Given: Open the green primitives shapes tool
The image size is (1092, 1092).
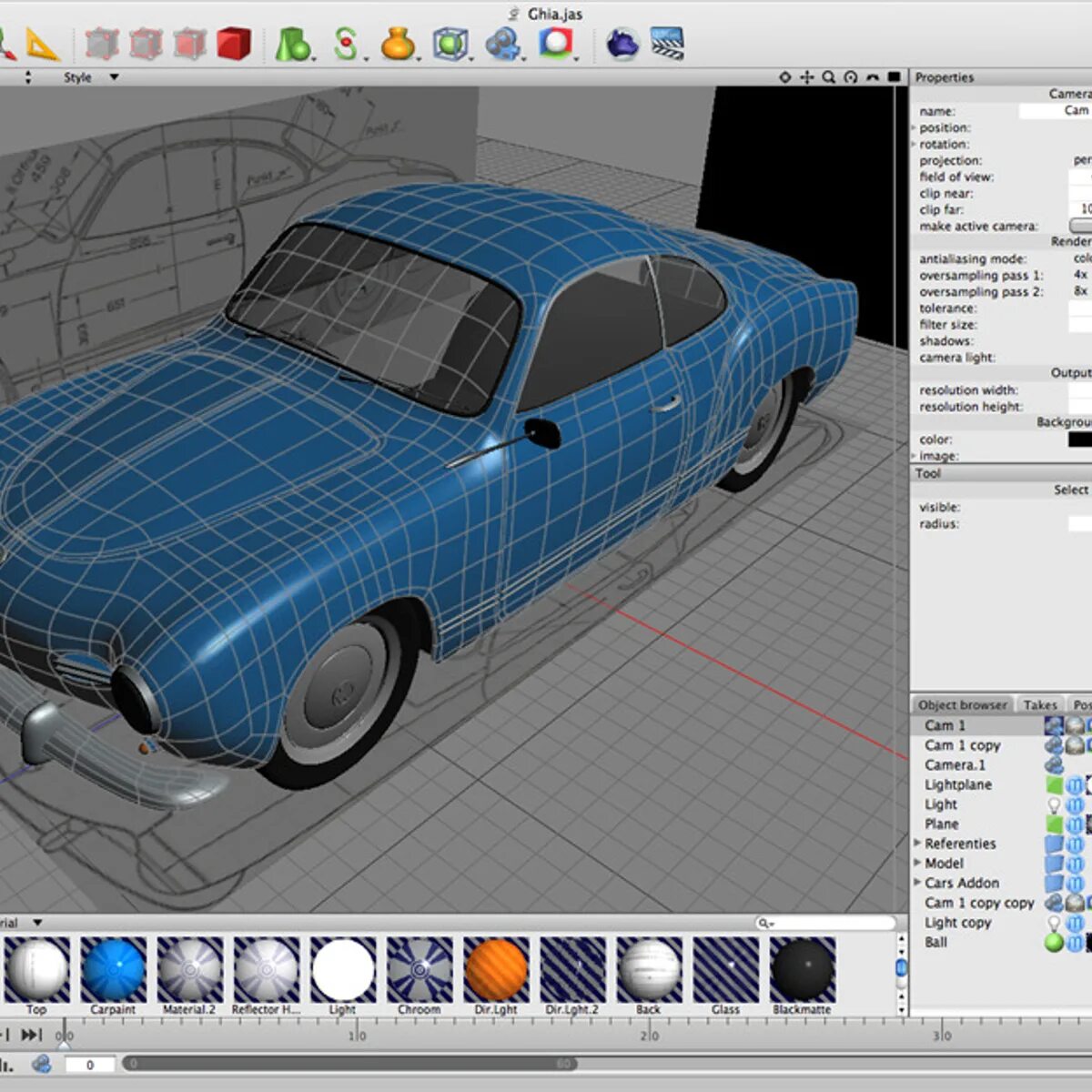Looking at the screenshot, I should pos(292,44).
